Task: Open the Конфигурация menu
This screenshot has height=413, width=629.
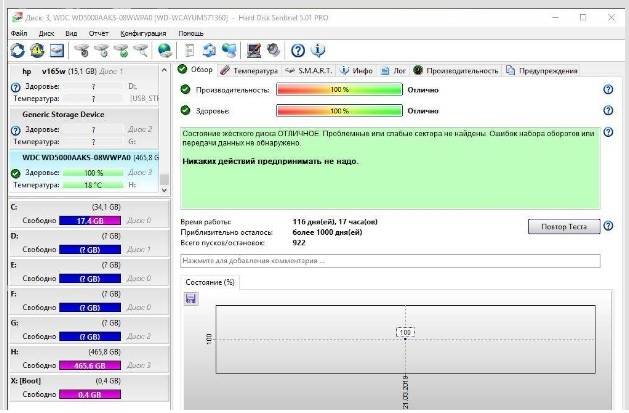Action: pos(143,33)
